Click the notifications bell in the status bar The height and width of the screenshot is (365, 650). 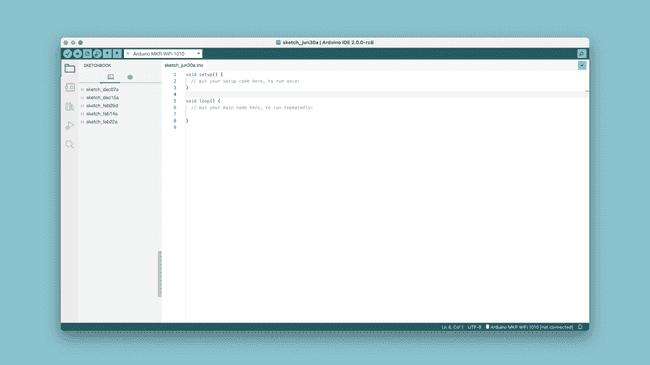tap(580, 327)
